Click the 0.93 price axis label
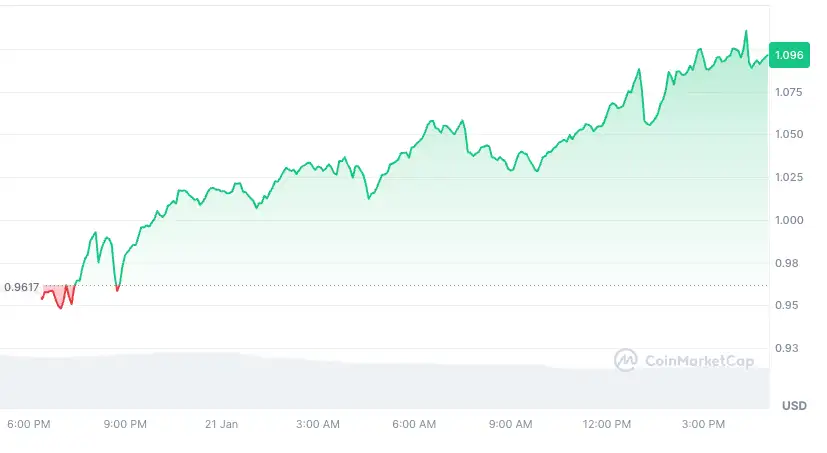Screen dimensions: 827x453 (x=786, y=348)
